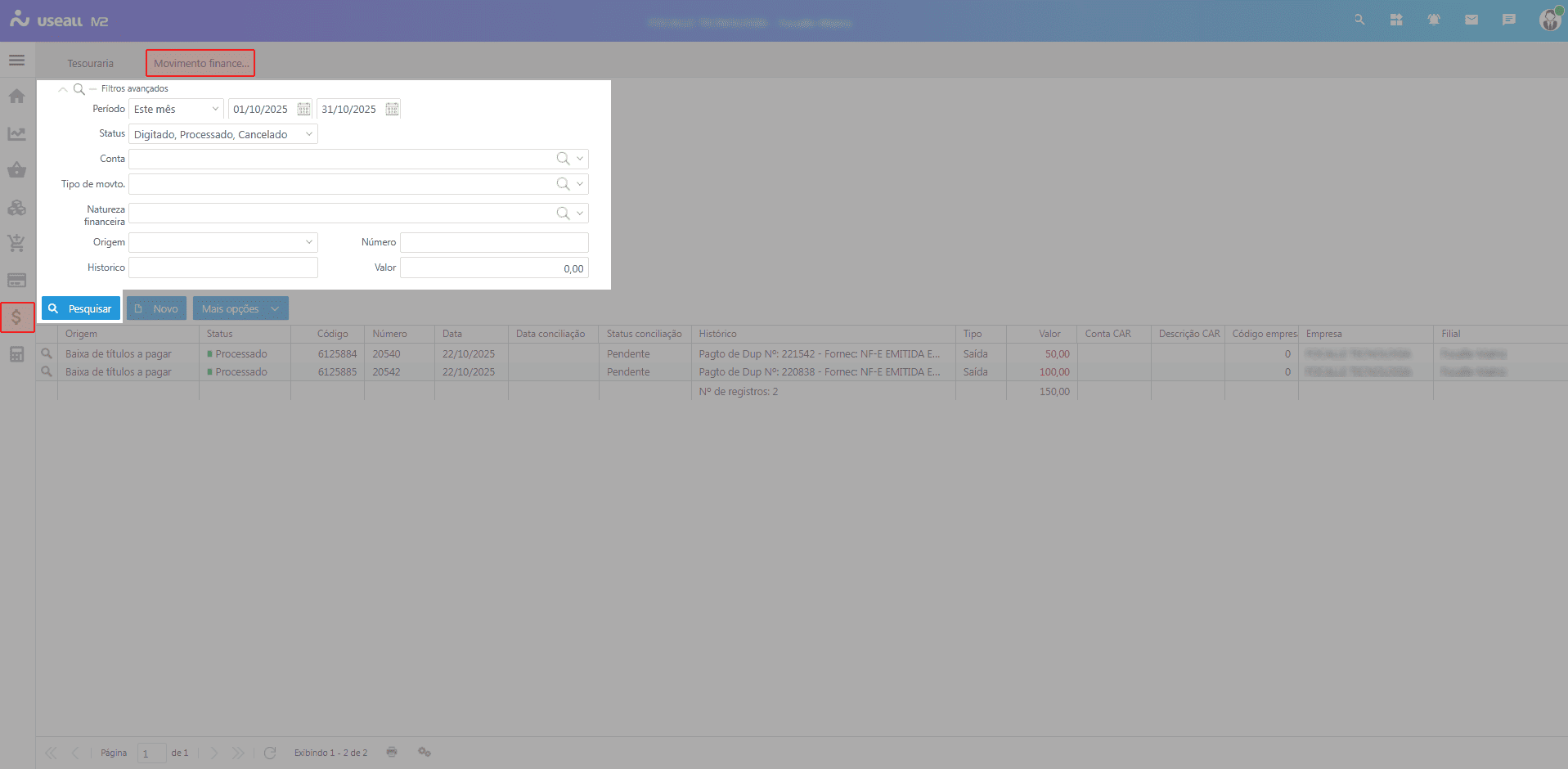View details of movement number 20540
Screen dimensions: 1568x769
click(x=47, y=354)
